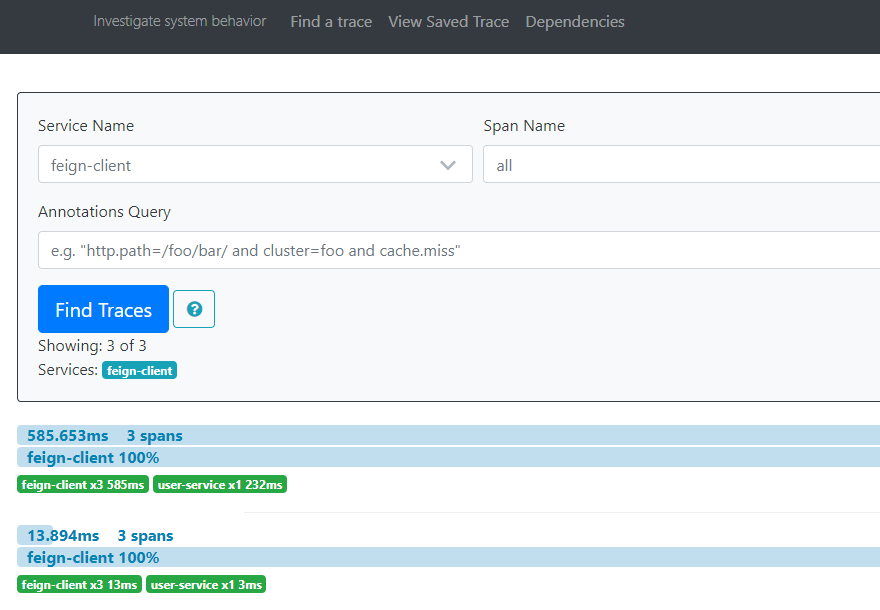Click the user-service x1 3ms badge
Screen dimensions: 880x610
(x=206, y=584)
